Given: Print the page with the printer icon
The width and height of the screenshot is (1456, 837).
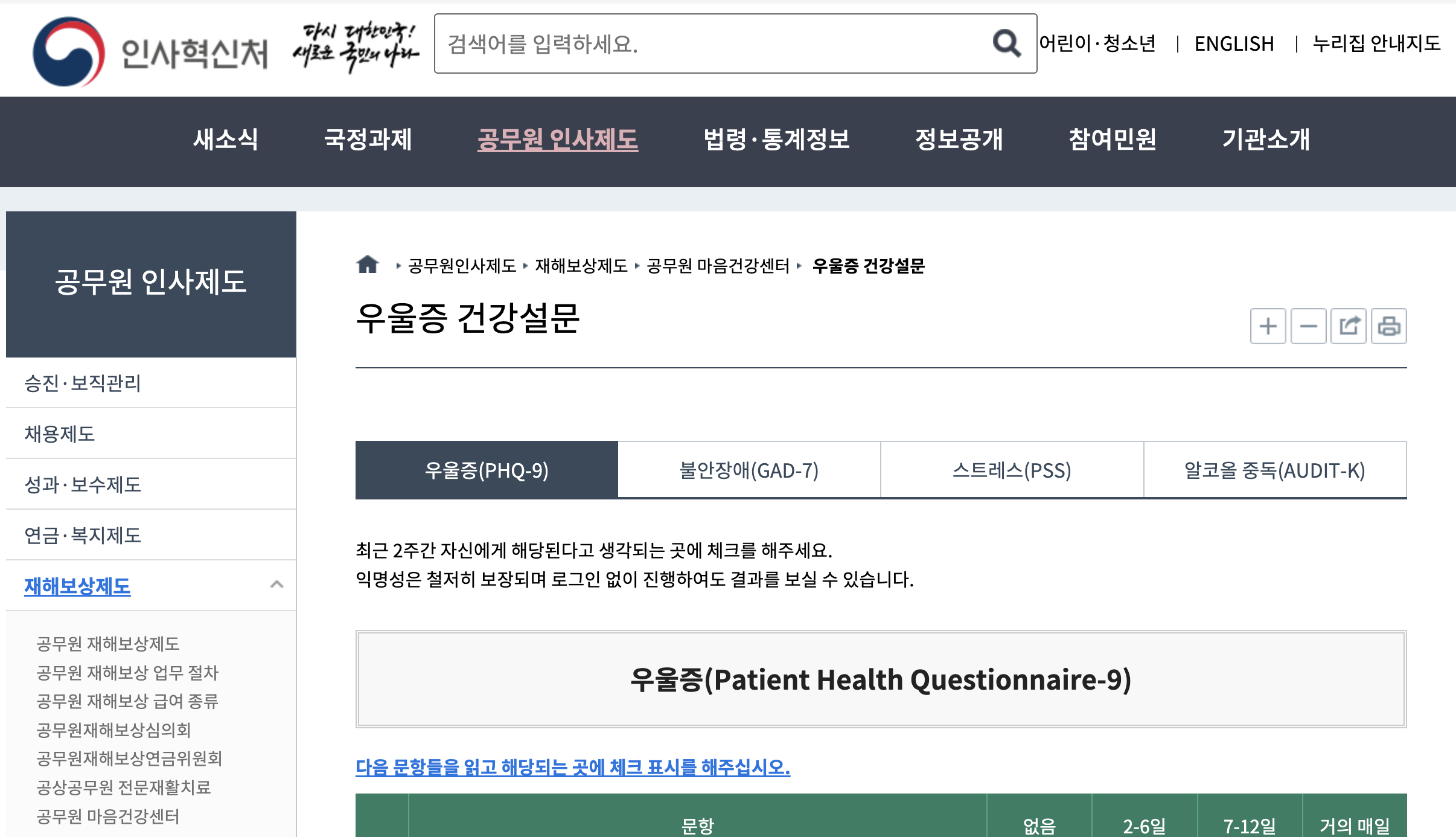Looking at the screenshot, I should coord(1389,326).
